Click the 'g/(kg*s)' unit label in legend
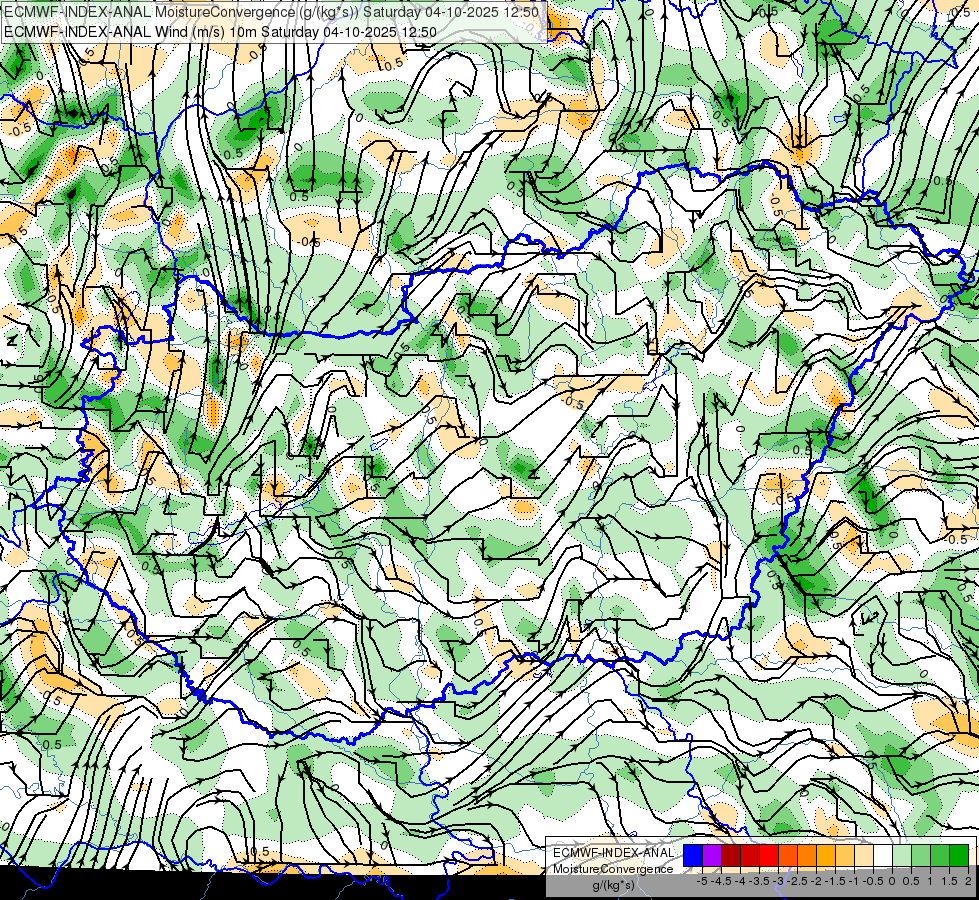 pyautogui.click(x=613, y=886)
